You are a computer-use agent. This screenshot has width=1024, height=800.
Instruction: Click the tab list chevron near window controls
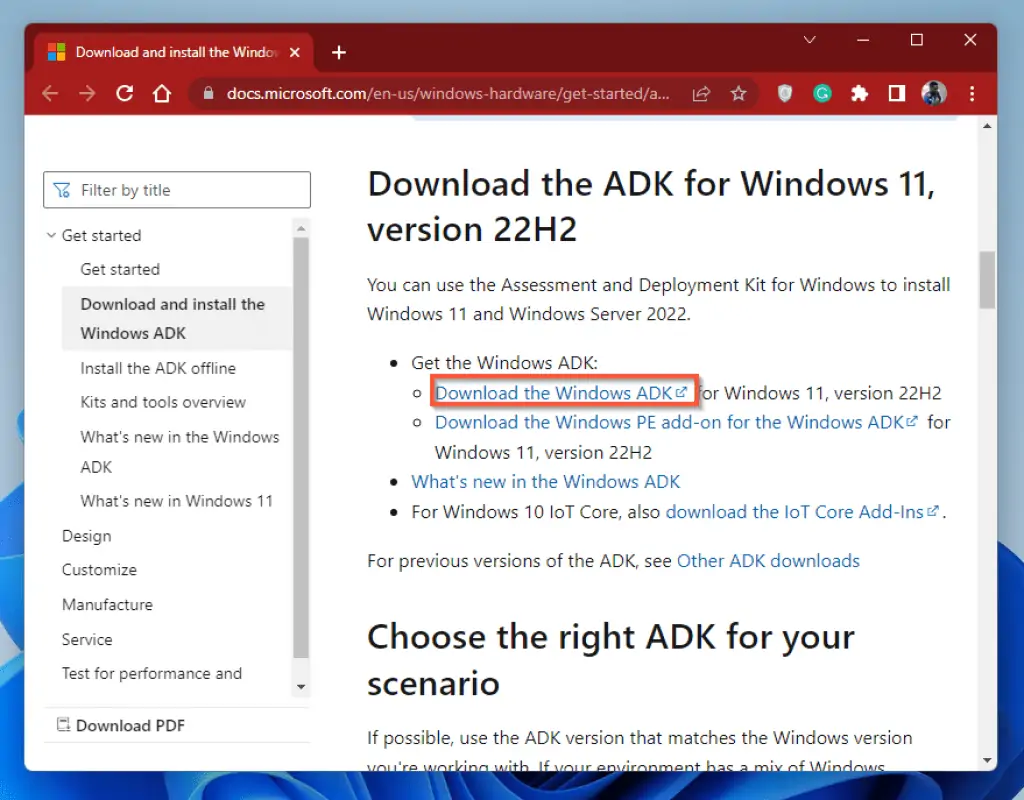coord(808,40)
